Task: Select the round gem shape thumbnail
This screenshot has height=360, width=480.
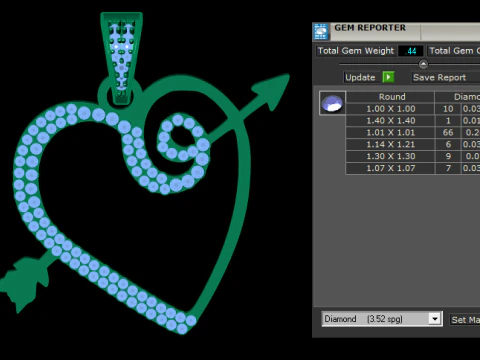Action: click(332, 103)
